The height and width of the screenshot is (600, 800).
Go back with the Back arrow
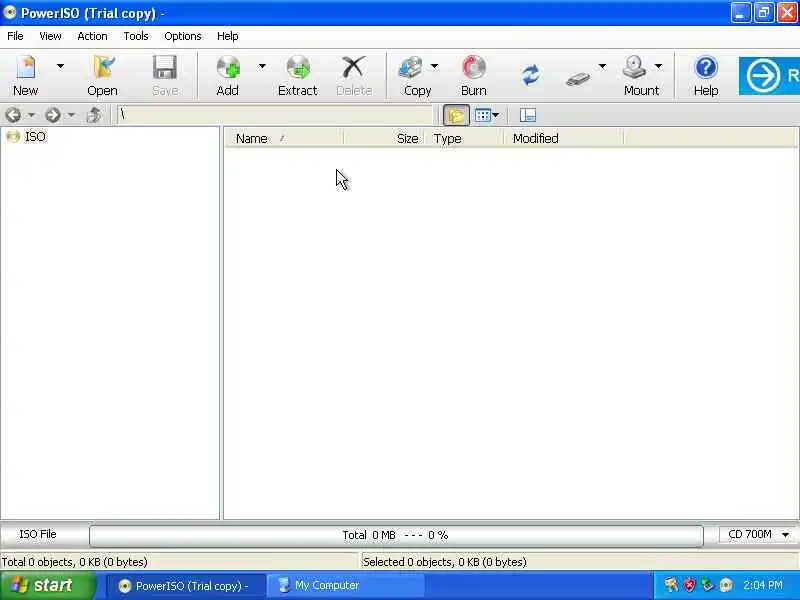click(x=13, y=115)
